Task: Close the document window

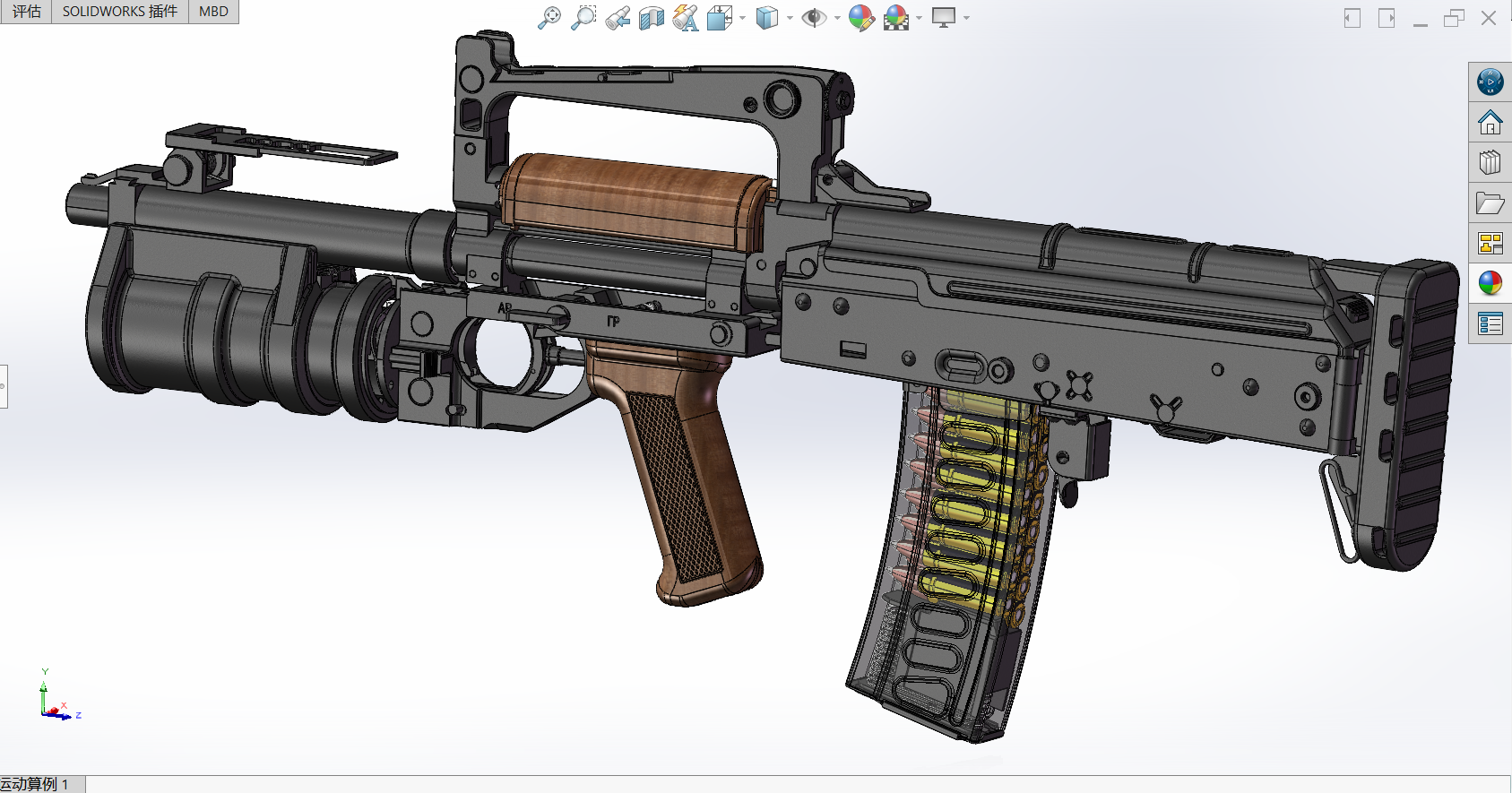Action: coord(1489,18)
